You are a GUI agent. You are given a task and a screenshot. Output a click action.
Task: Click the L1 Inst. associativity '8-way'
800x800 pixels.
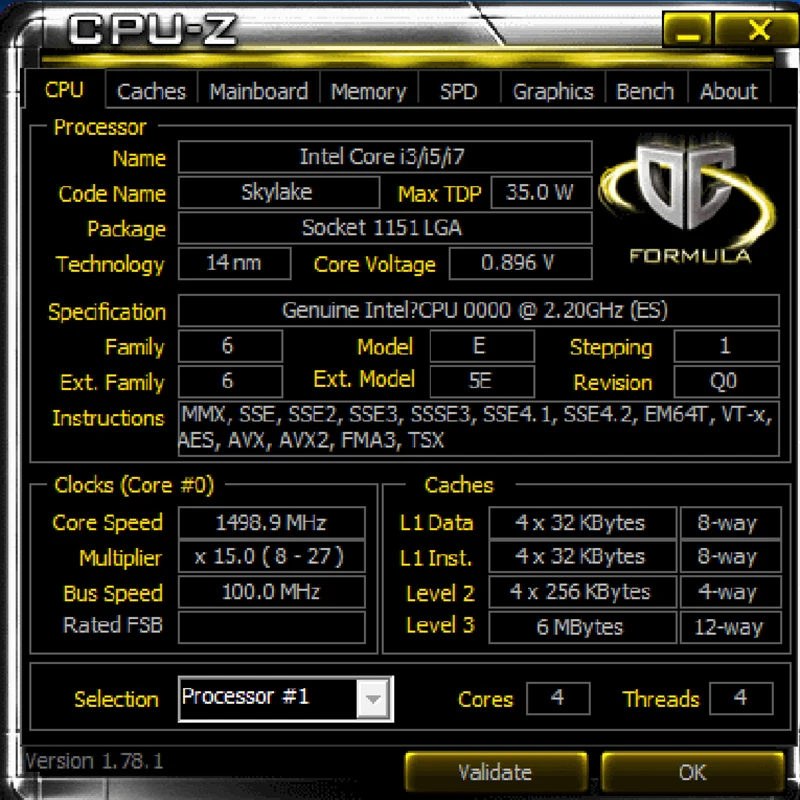731,557
